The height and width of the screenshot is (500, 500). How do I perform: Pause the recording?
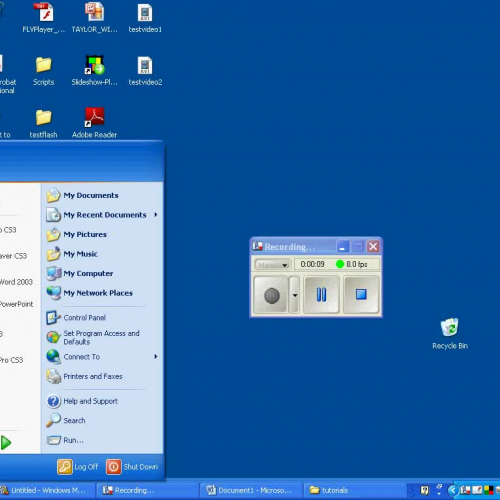pos(321,295)
